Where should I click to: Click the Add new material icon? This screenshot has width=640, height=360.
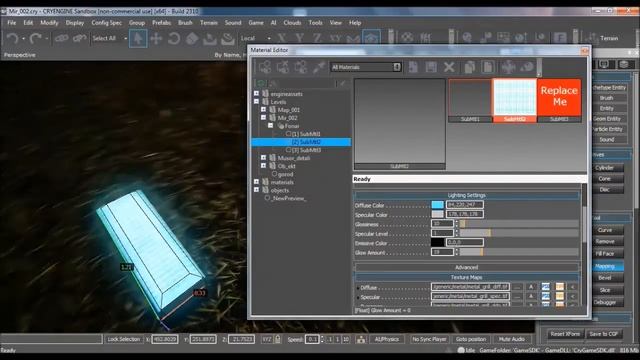click(413, 67)
